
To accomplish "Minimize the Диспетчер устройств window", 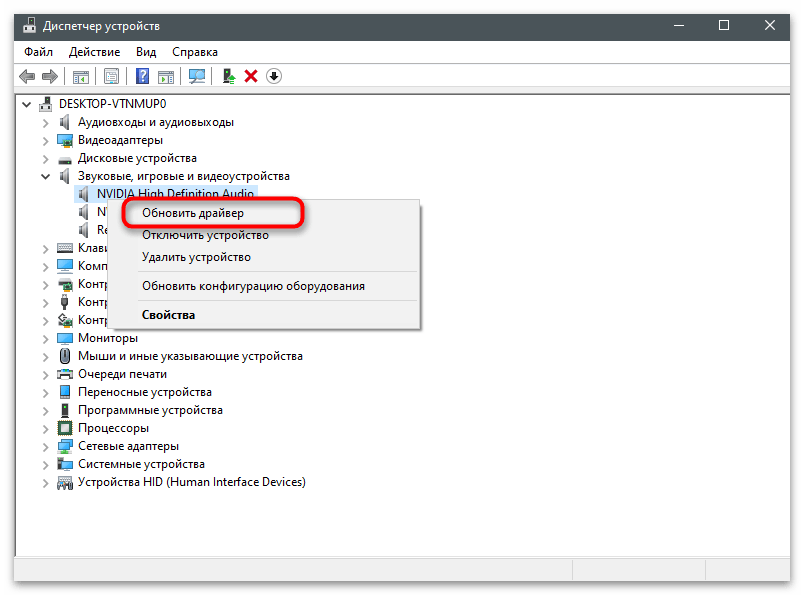I will click(679, 25).
